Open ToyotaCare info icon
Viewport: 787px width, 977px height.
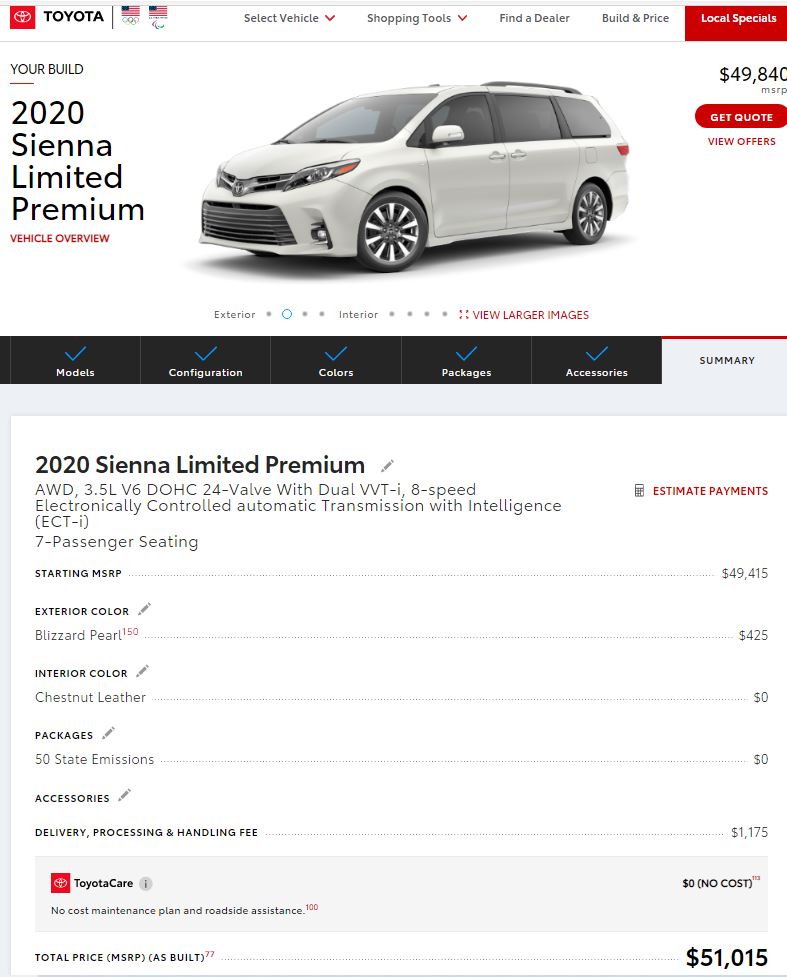point(146,883)
